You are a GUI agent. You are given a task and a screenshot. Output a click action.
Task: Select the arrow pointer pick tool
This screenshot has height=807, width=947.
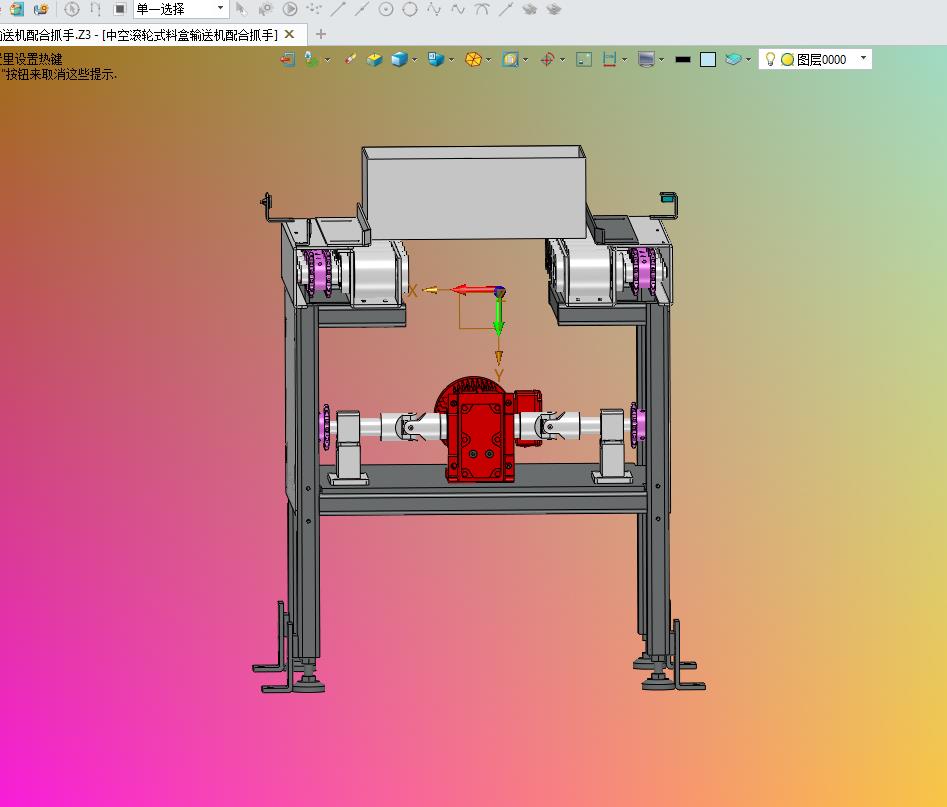pos(241,9)
